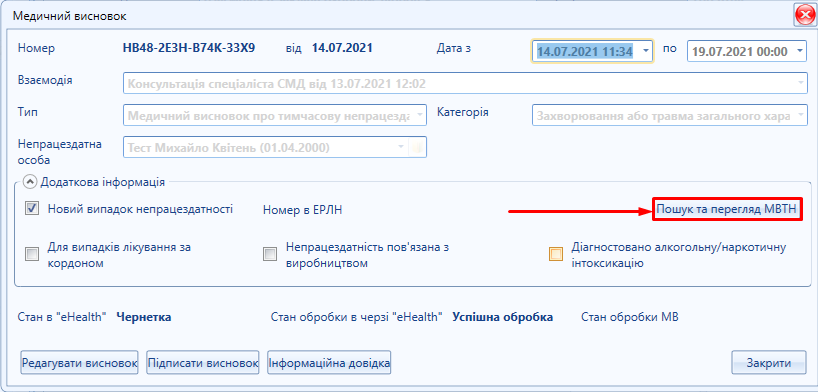Viewport: 818px width, 392px height.
Task: Toggle Новий випадок непрацездатності checkbox
Action: coord(32,209)
